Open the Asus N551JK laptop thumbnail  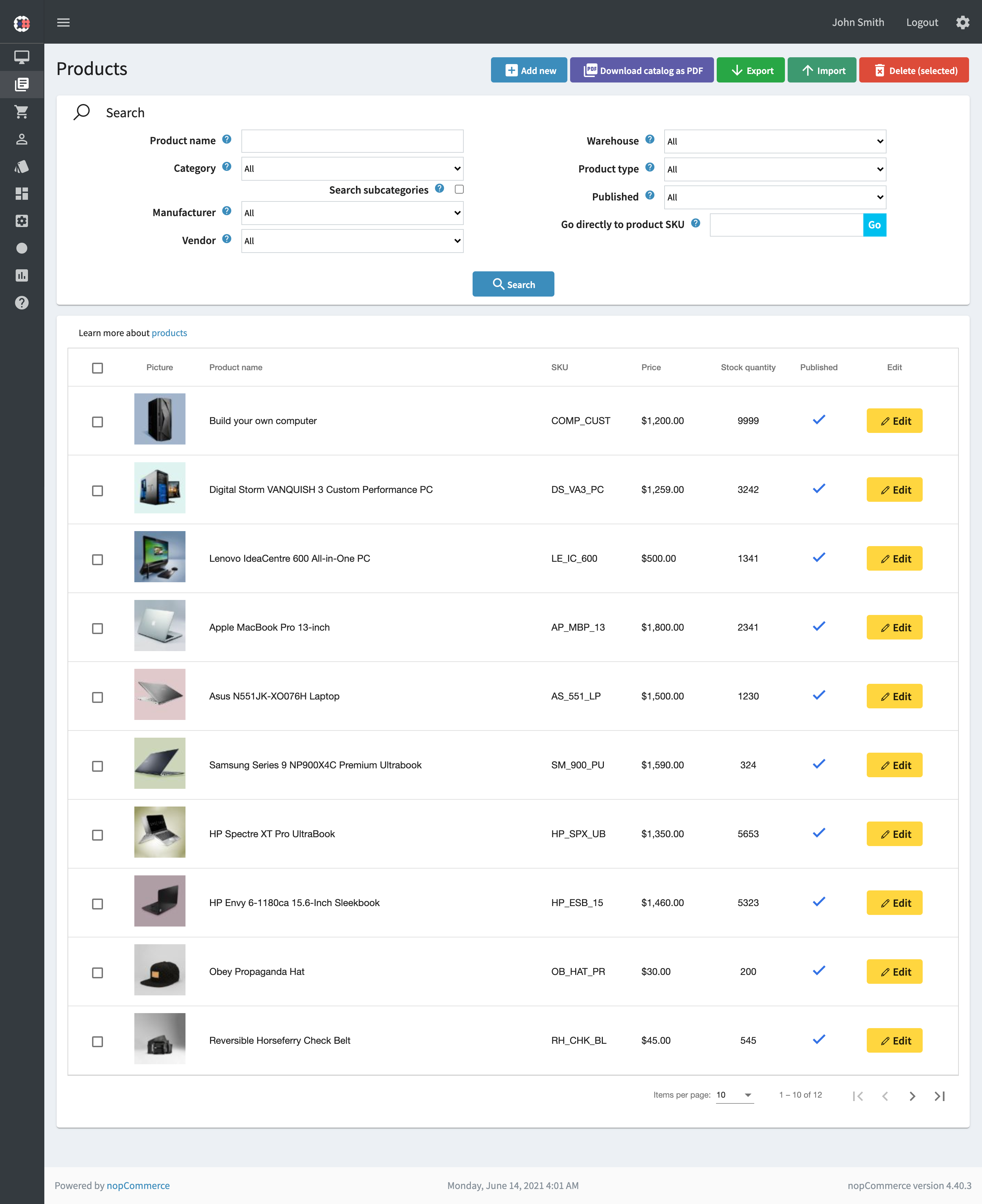pyautogui.click(x=160, y=694)
